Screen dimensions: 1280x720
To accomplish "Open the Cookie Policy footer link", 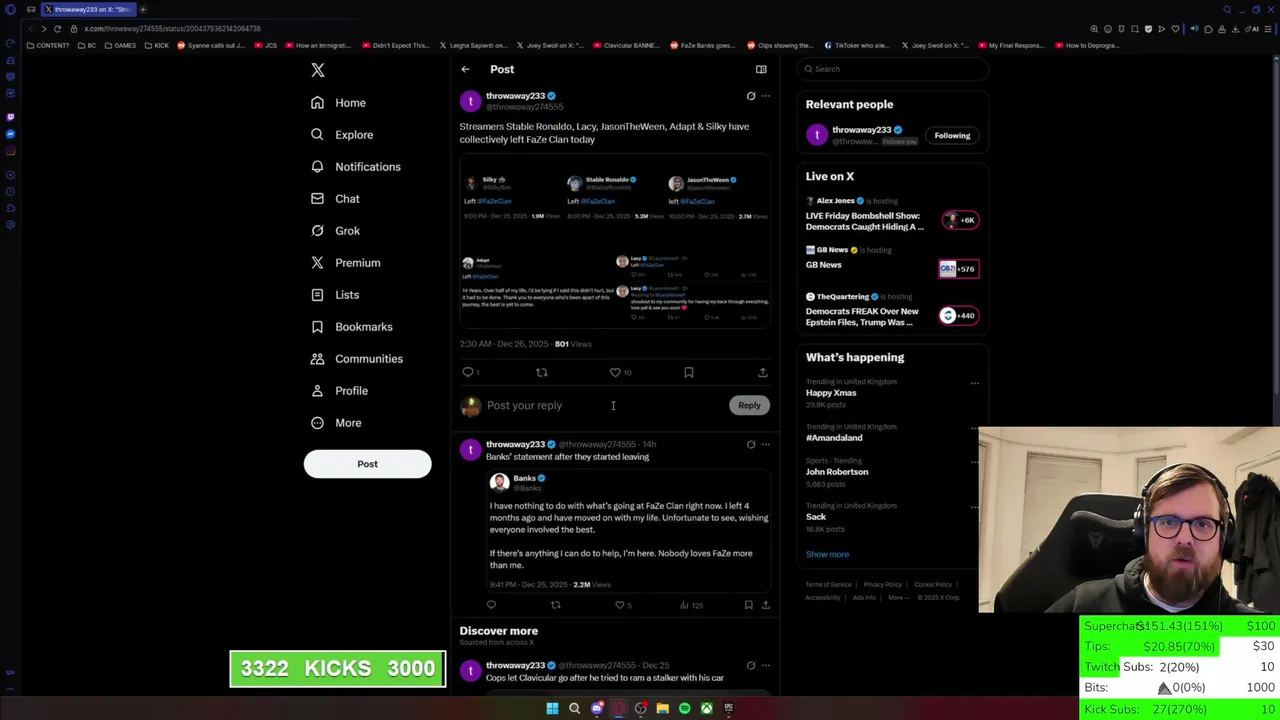I will (x=932, y=585).
